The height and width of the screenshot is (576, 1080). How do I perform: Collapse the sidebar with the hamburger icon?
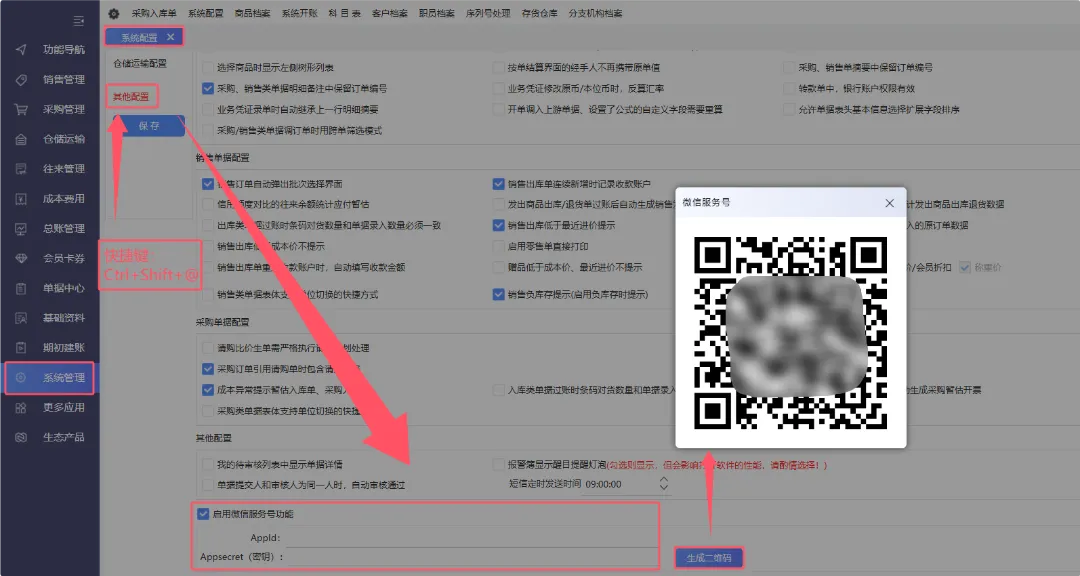click(79, 20)
